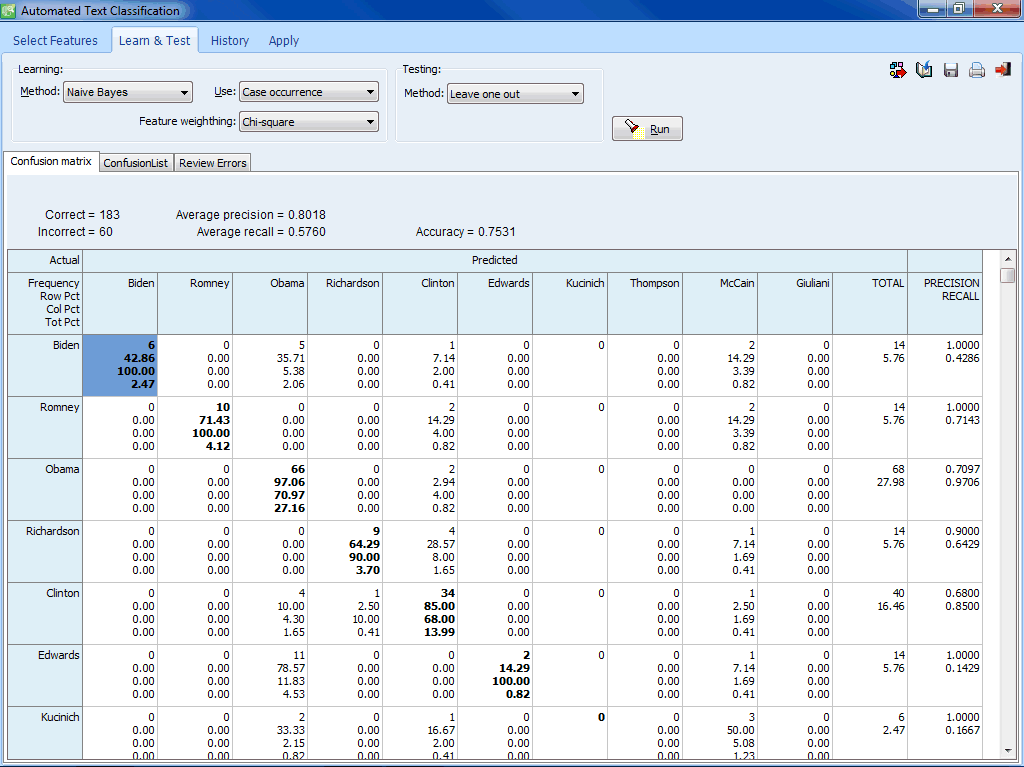Select the highlighted Biden-Biden matrix cell
The height and width of the screenshot is (767, 1024).
tap(120, 364)
